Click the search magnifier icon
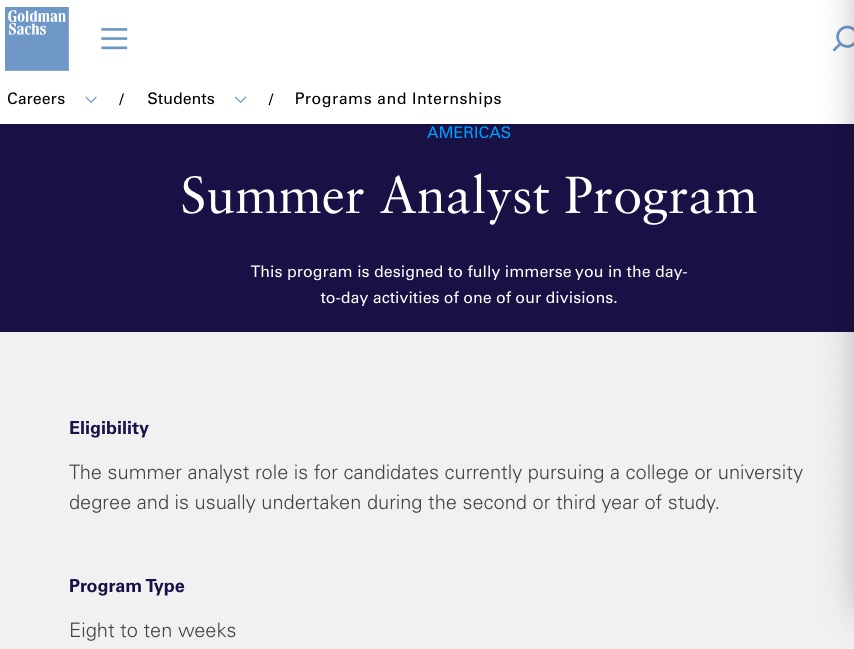Viewport: 854px width, 649px height. pos(844,39)
